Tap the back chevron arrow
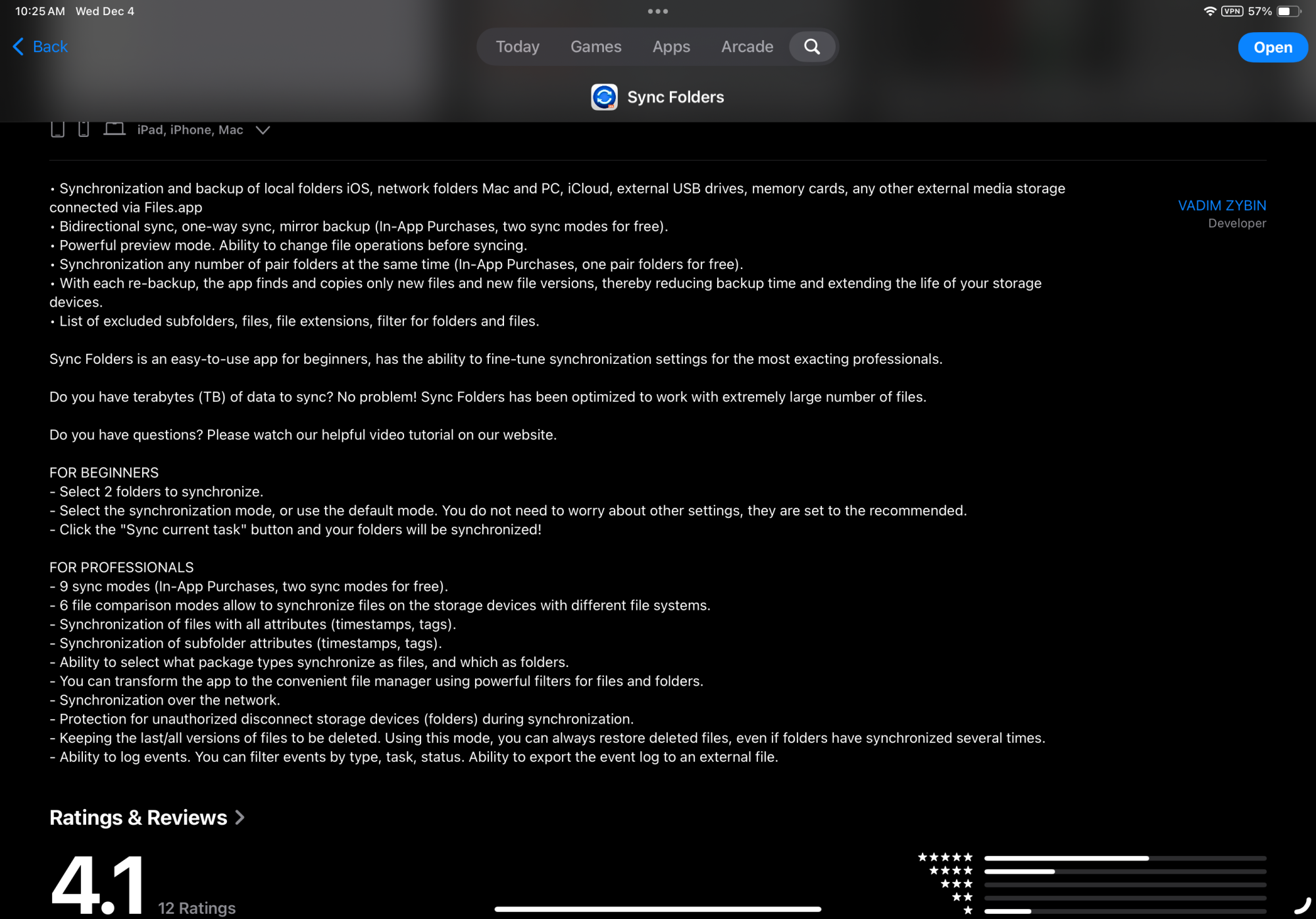 coord(18,47)
